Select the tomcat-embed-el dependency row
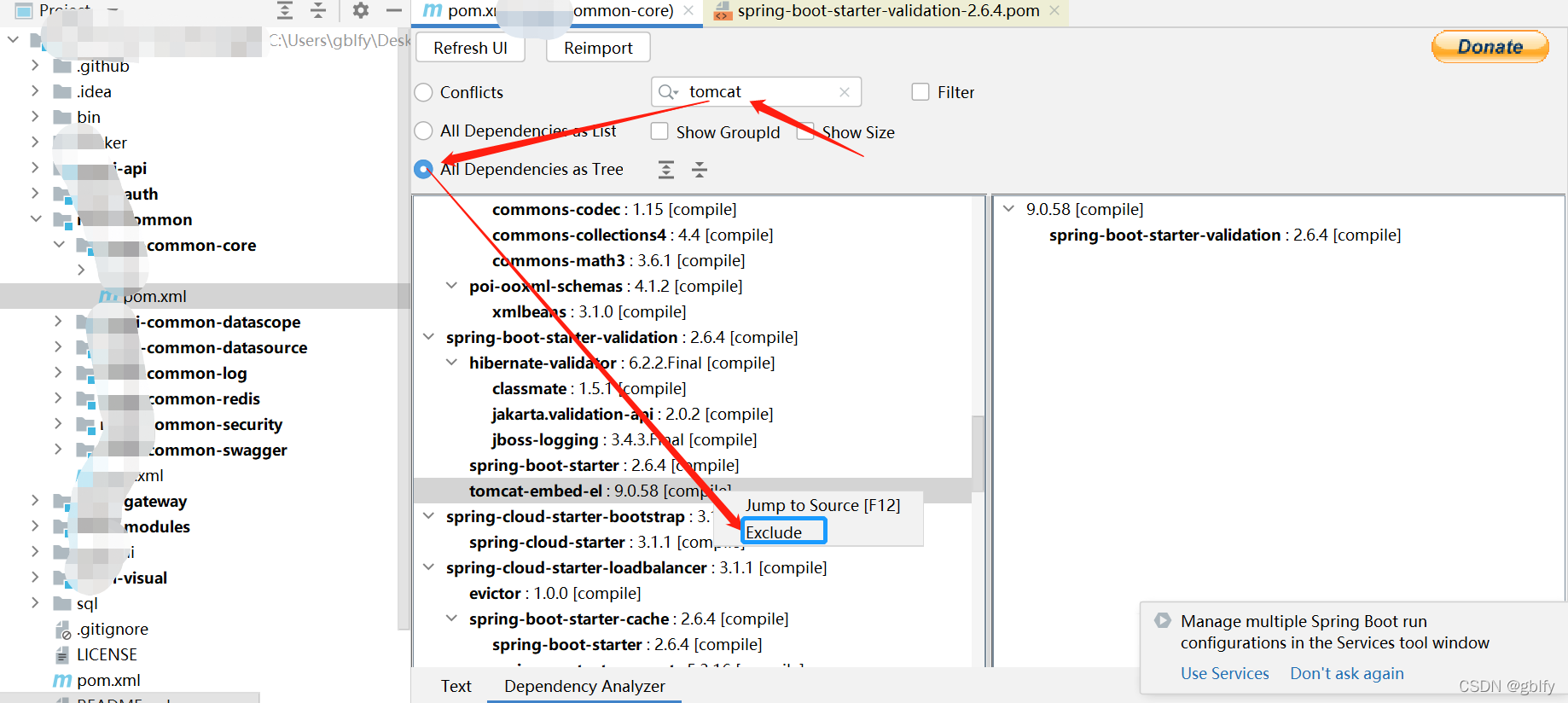Screen dimensions: 1568x703 point(693,491)
